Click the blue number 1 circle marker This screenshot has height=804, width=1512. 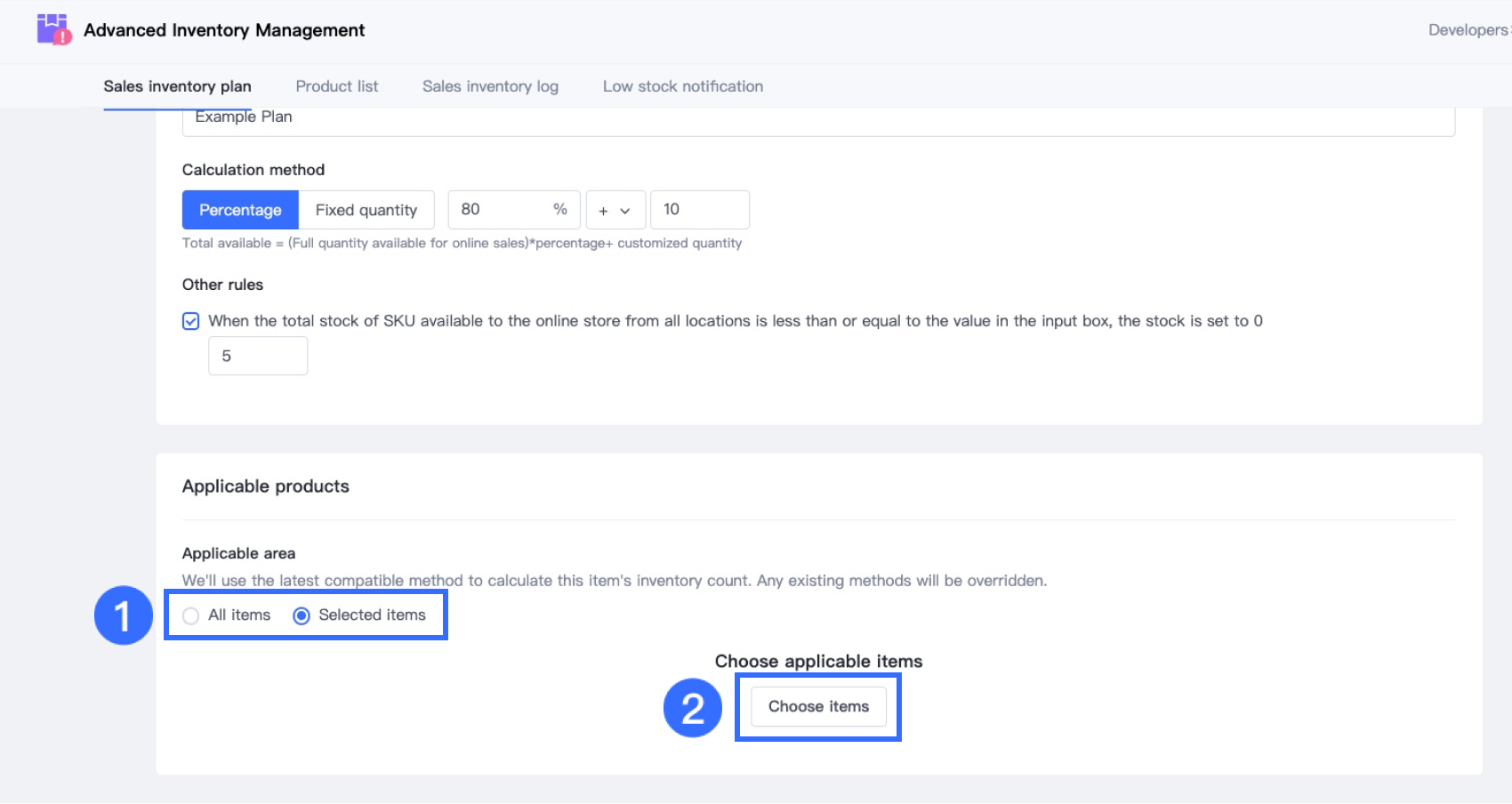click(124, 615)
